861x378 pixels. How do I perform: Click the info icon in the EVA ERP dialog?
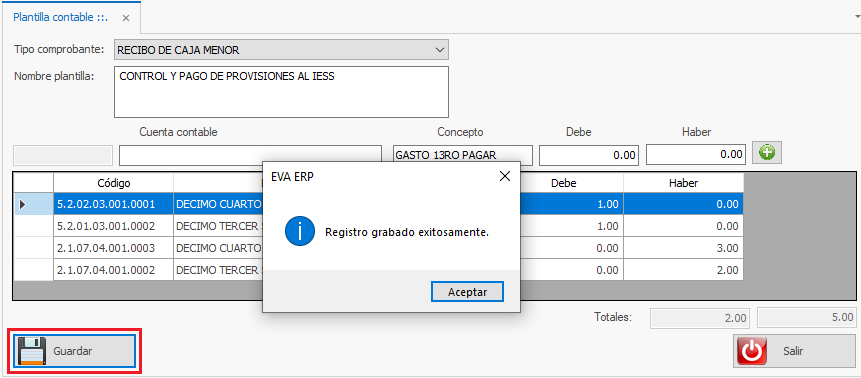coord(300,231)
